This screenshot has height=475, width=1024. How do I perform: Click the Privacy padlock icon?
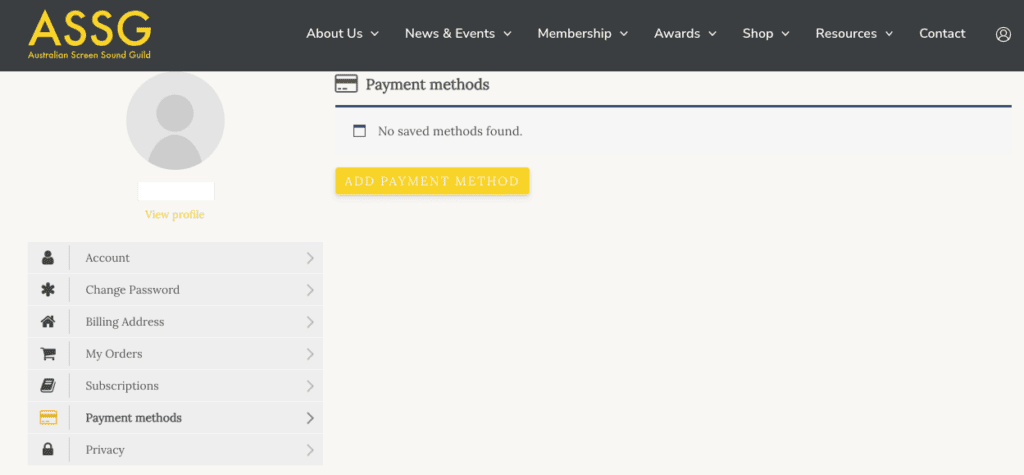point(48,450)
